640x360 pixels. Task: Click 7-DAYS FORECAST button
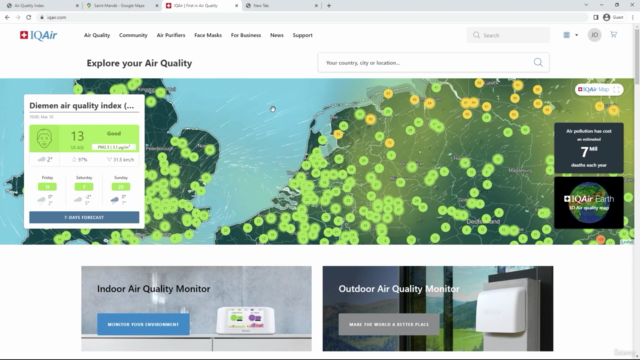pos(84,217)
